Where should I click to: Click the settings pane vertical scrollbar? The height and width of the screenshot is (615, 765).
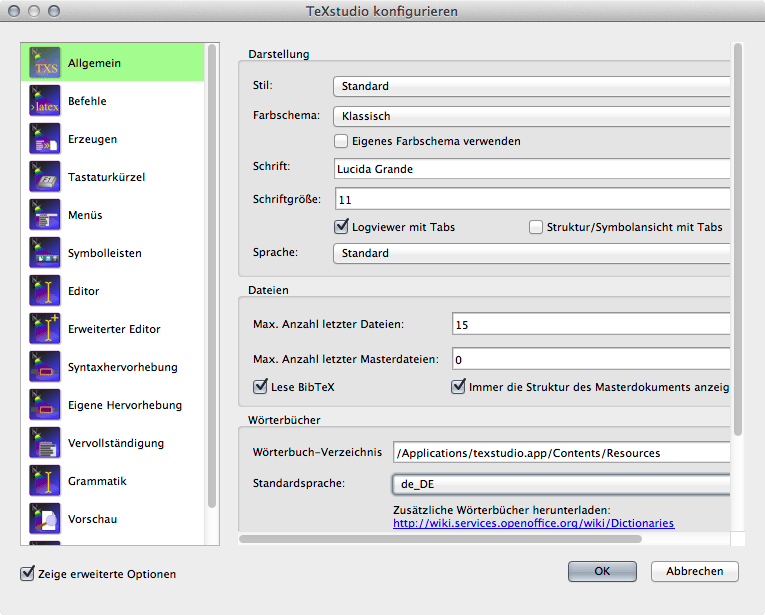tap(738, 239)
